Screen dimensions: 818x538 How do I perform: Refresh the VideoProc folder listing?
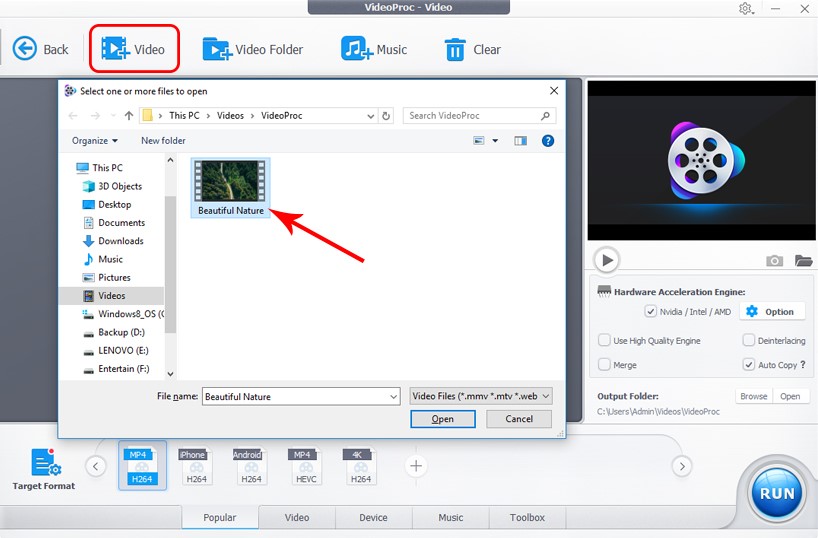(386, 116)
